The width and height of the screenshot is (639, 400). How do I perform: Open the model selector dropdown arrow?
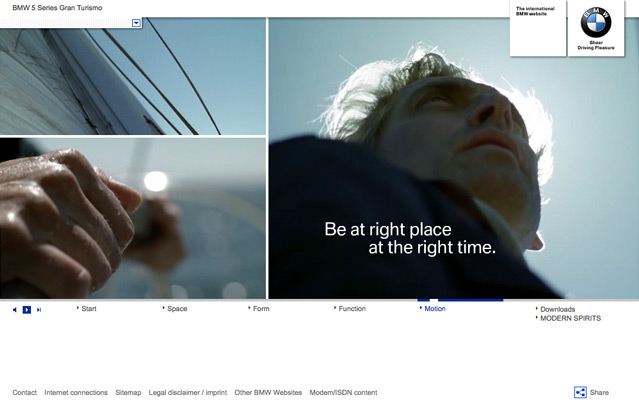pyautogui.click(x=136, y=22)
